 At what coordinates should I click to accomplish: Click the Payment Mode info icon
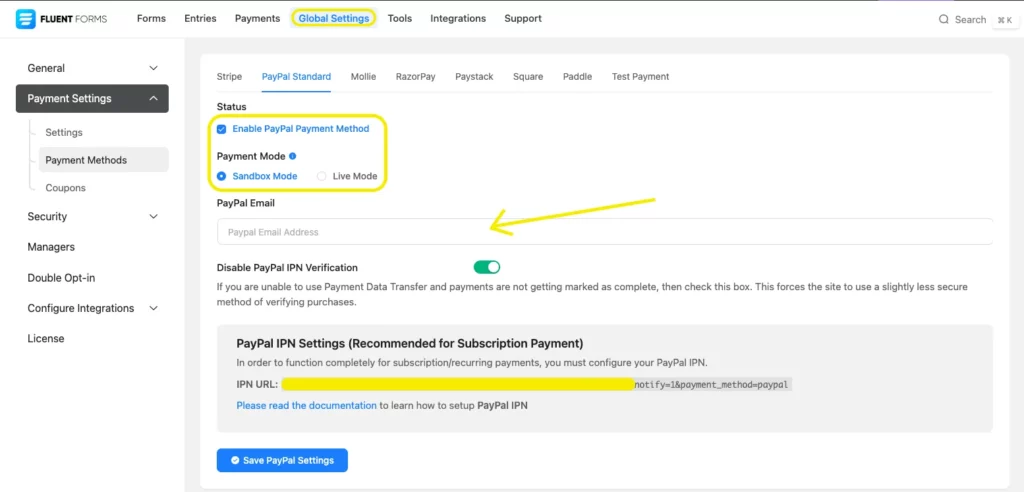(x=293, y=156)
